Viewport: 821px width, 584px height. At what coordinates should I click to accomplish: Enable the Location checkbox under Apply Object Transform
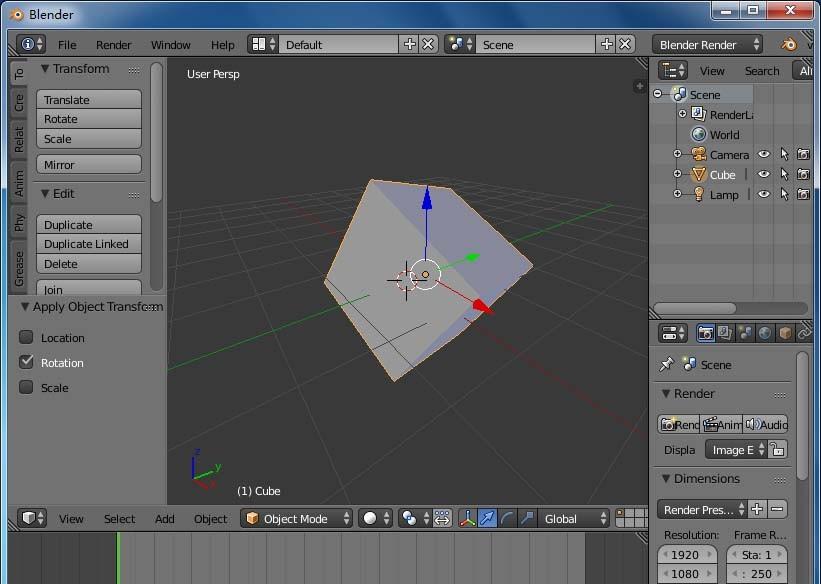pyautogui.click(x=27, y=338)
